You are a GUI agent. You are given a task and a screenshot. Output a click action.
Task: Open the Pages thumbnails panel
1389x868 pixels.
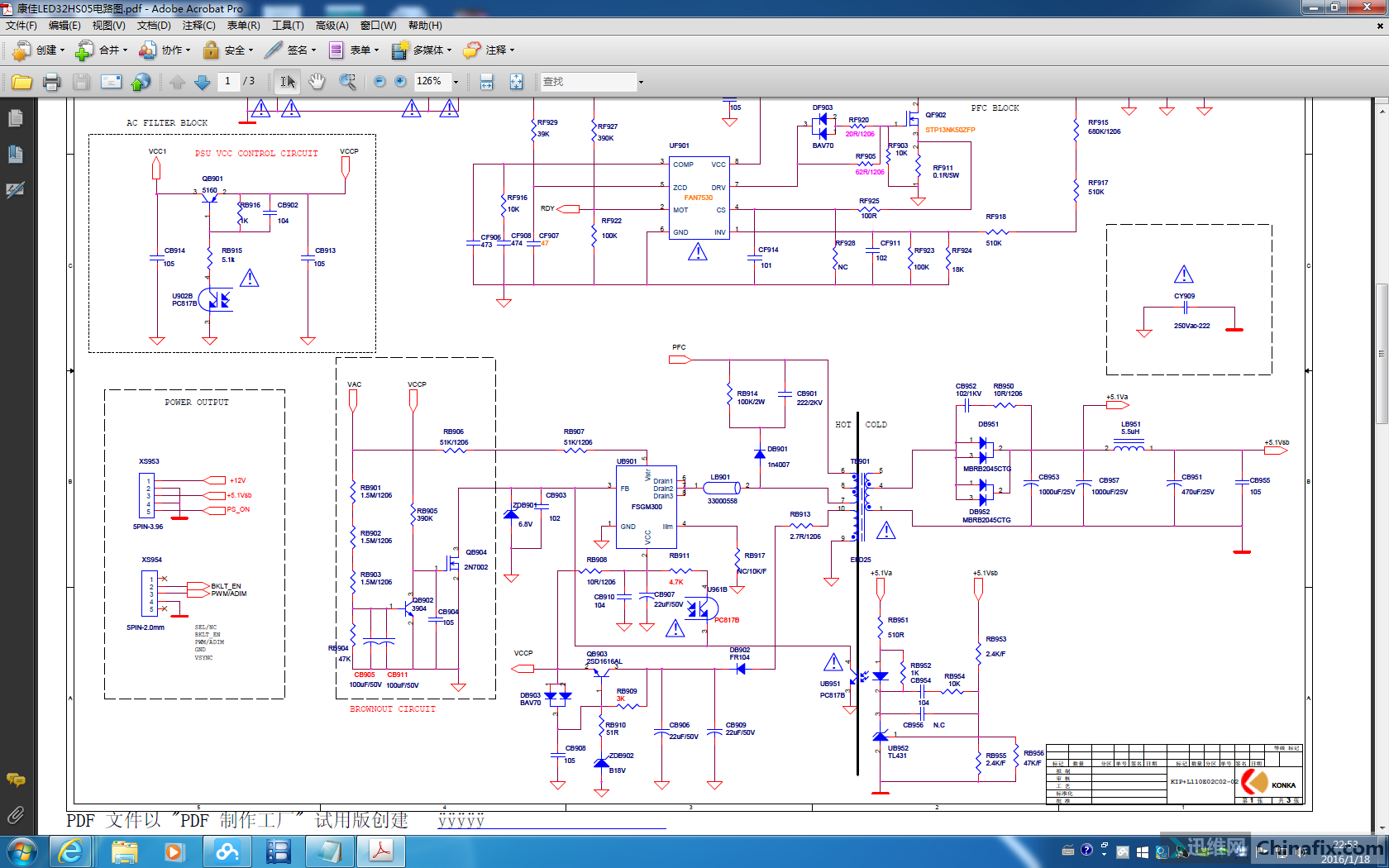point(16,119)
